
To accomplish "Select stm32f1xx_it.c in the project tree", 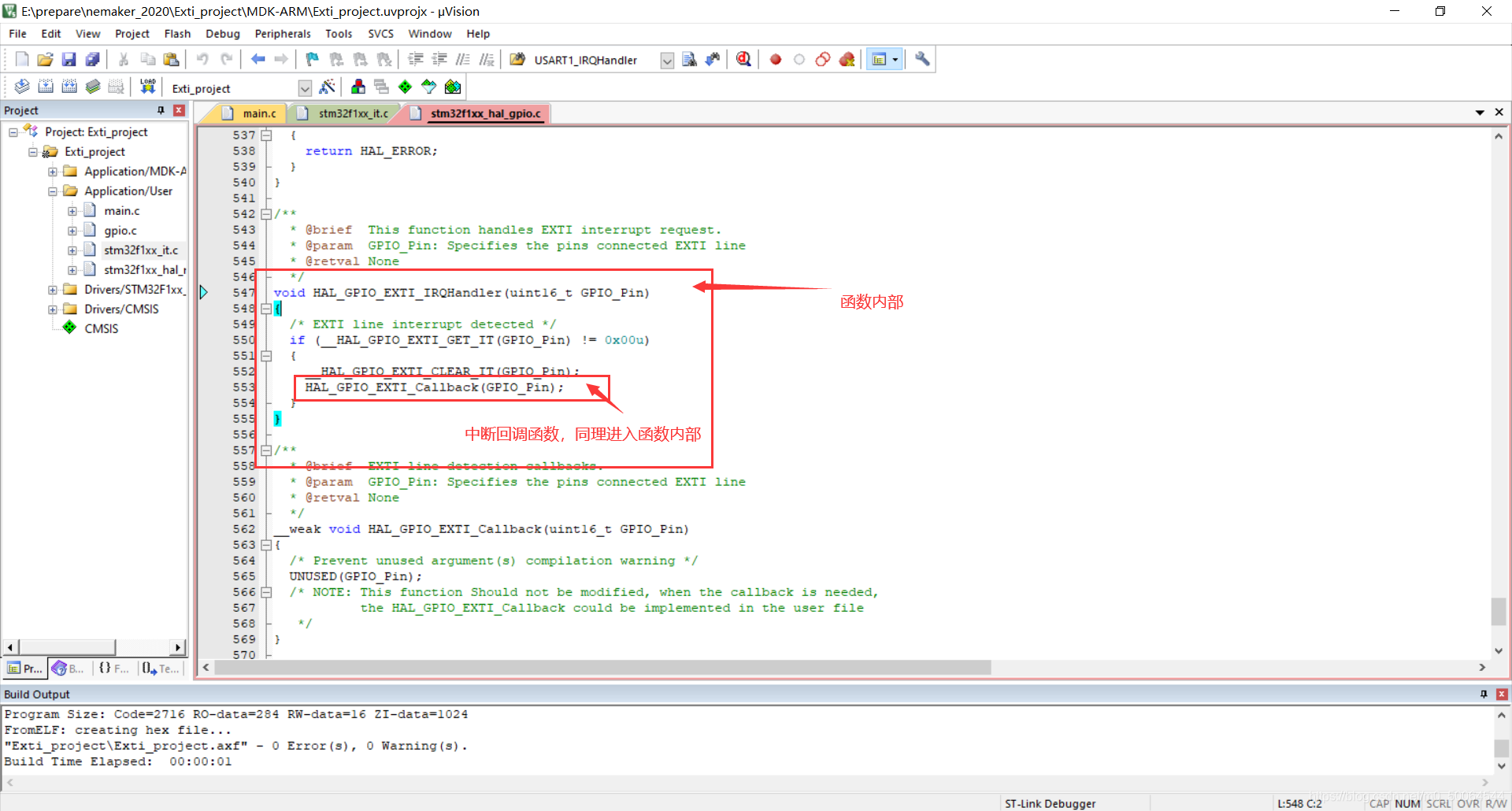I will pyautogui.click(x=141, y=250).
